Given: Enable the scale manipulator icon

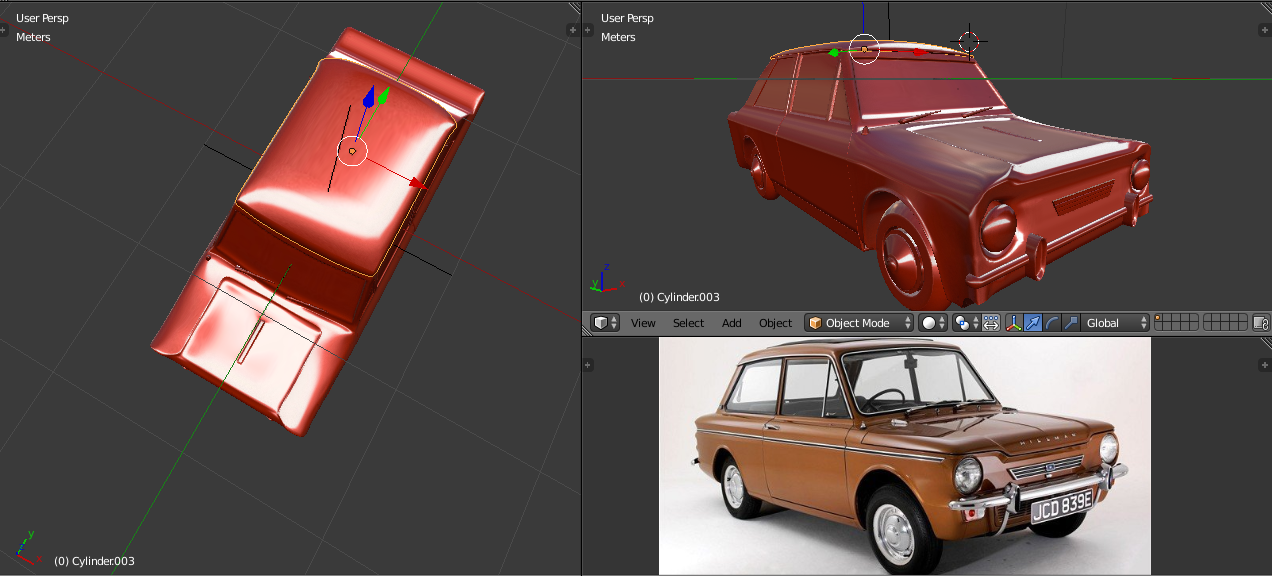Looking at the screenshot, I should (1071, 323).
